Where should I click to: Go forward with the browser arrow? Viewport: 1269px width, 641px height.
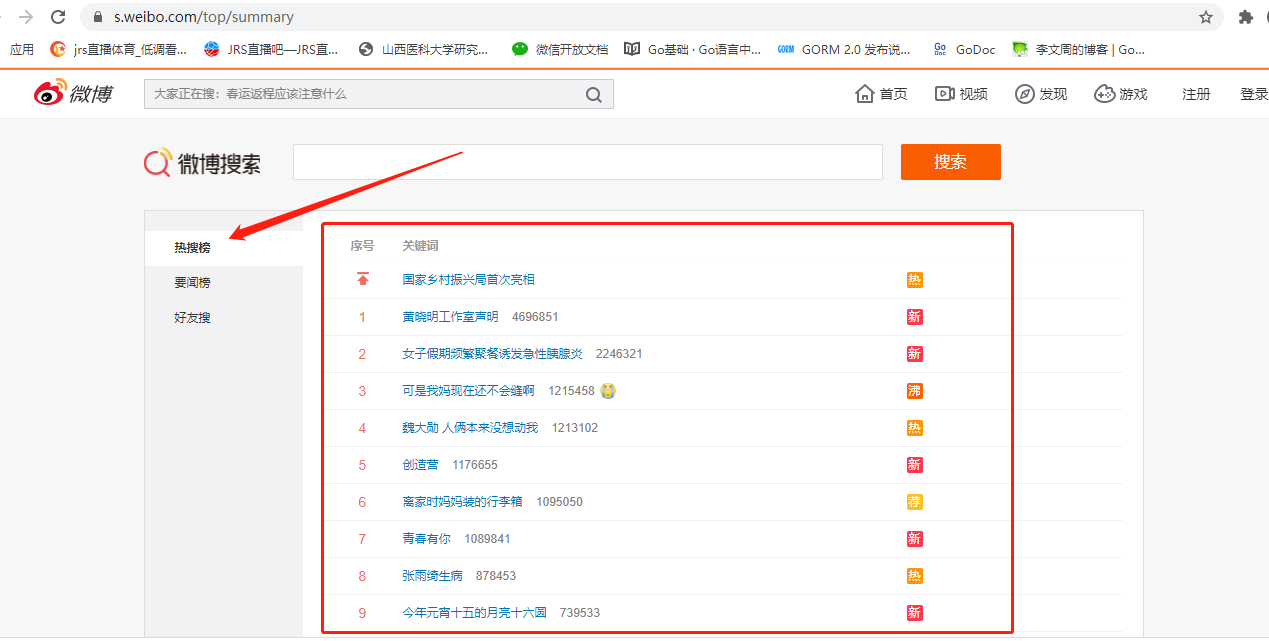[x=26, y=17]
